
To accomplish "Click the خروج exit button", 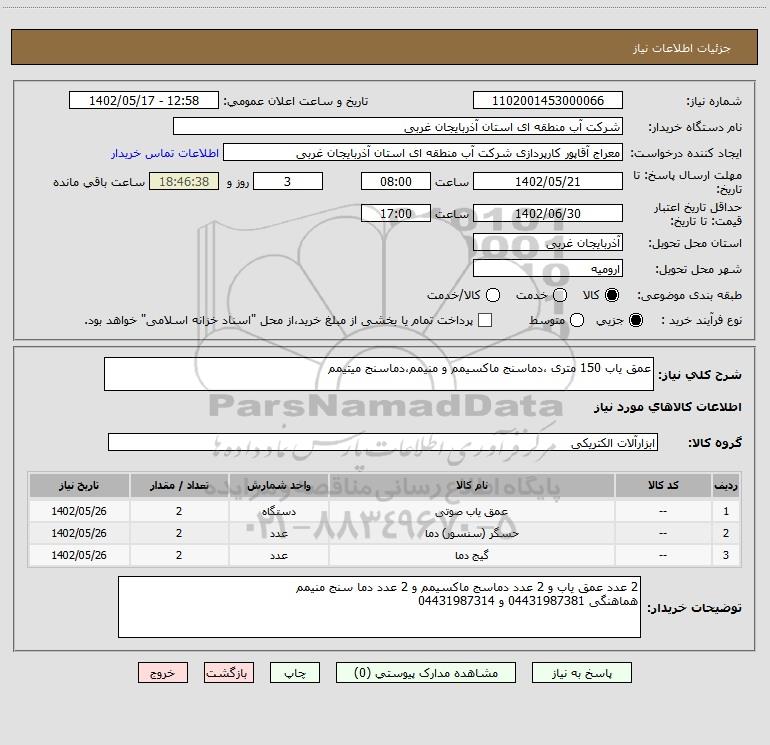I will tap(163, 673).
